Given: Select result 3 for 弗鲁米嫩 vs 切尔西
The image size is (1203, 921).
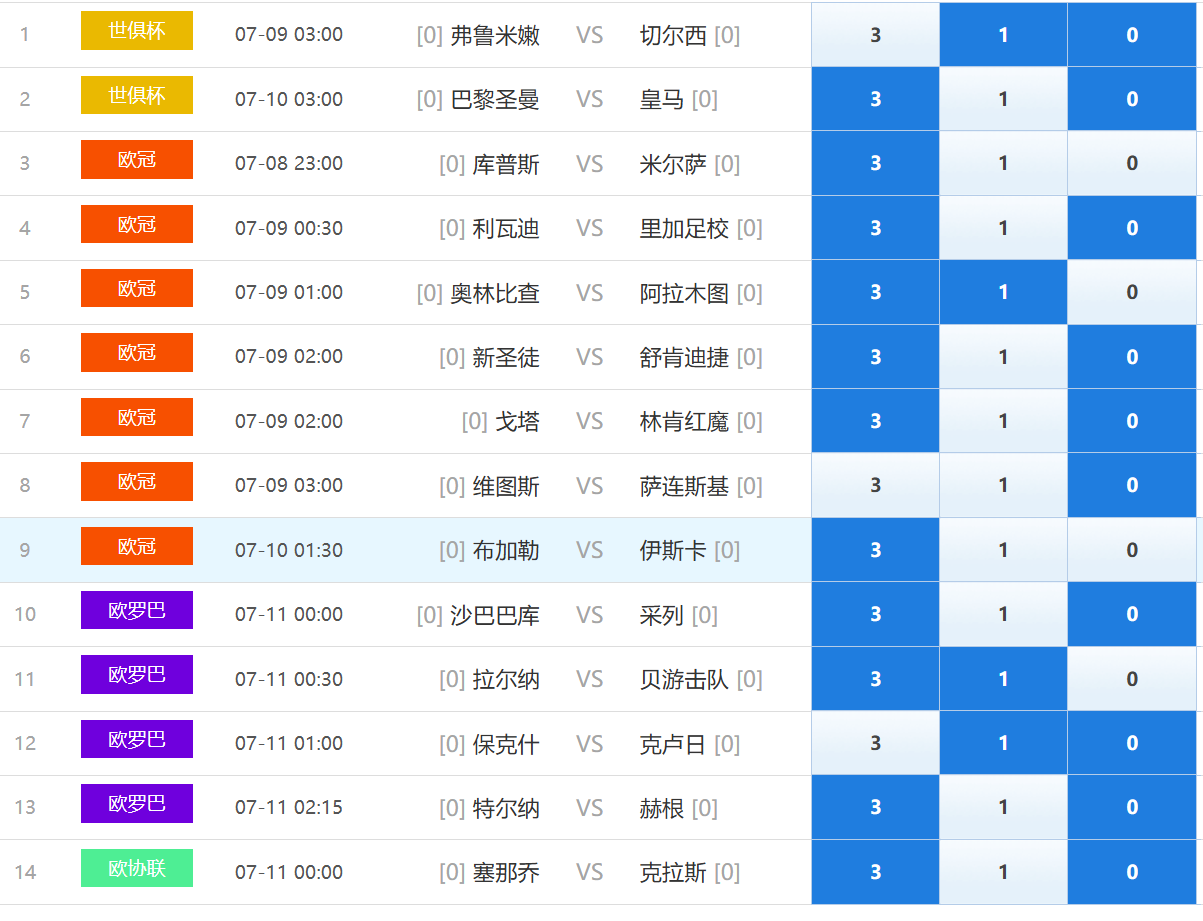Looking at the screenshot, I should click(875, 35).
